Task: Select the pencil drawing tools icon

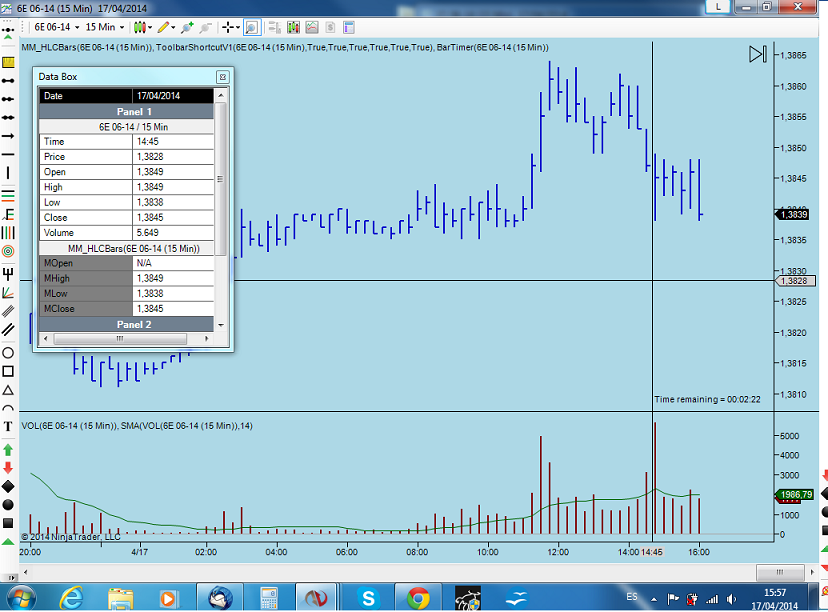Action: (x=164, y=27)
